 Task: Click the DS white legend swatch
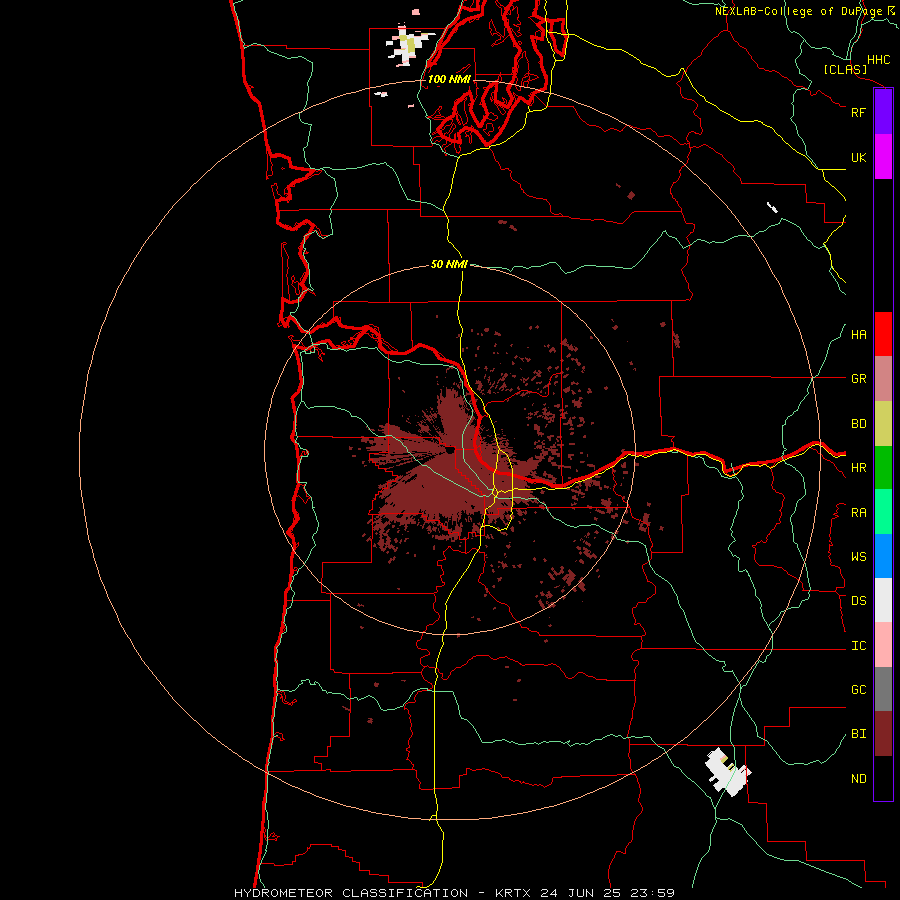click(883, 600)
